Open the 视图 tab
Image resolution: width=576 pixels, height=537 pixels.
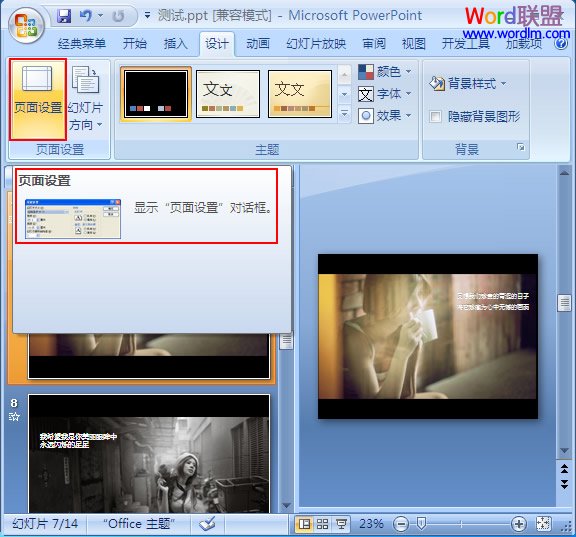tap(414, 44)
